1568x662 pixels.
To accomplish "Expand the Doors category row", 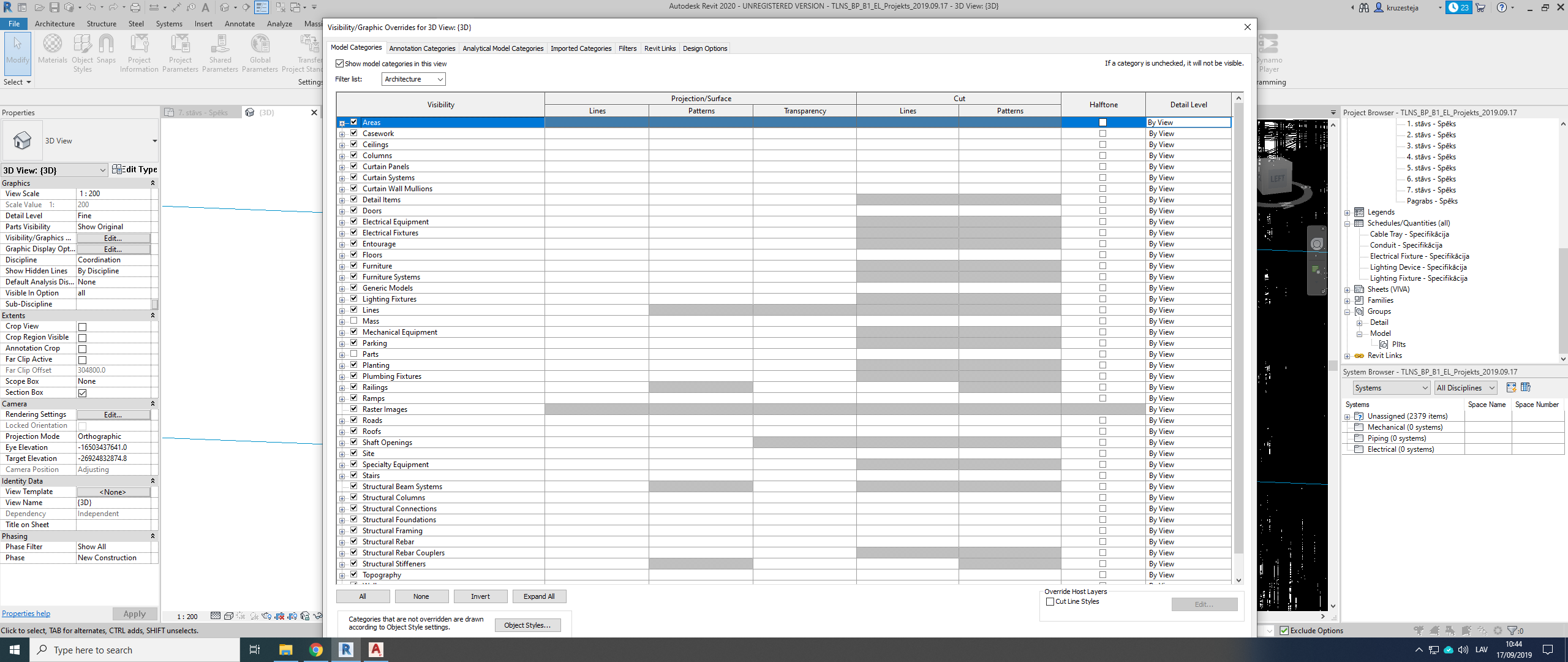I will [x=342, y=211].
